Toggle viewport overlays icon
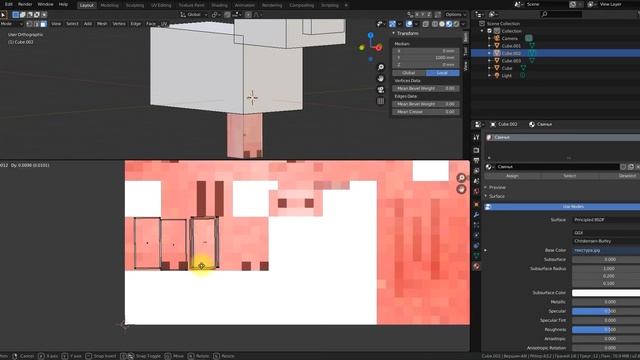The image size is (640, 360). pyautogui.click(x=409, y=24)
